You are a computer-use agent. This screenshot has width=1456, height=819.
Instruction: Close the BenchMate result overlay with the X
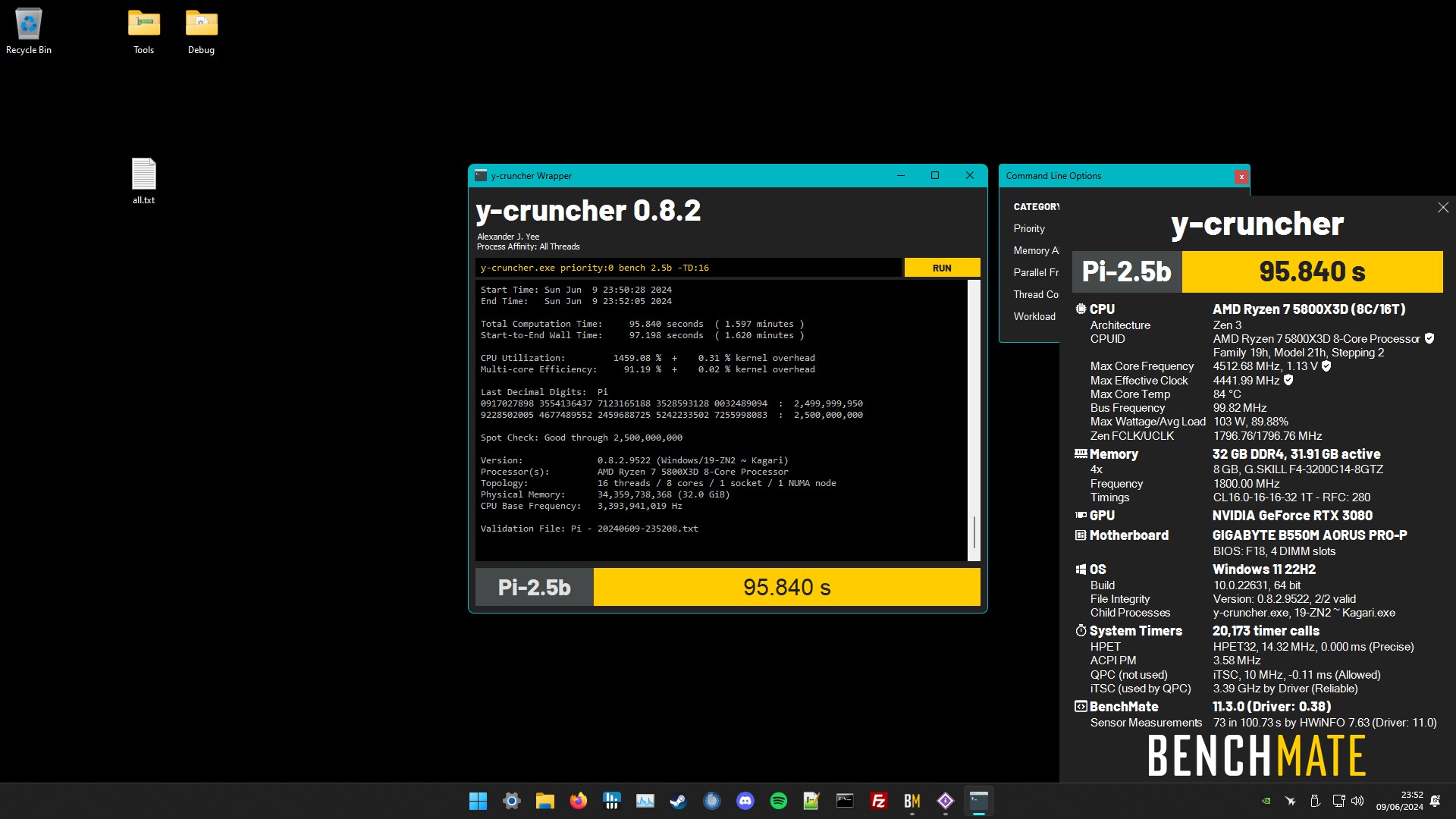point(1443,208)
